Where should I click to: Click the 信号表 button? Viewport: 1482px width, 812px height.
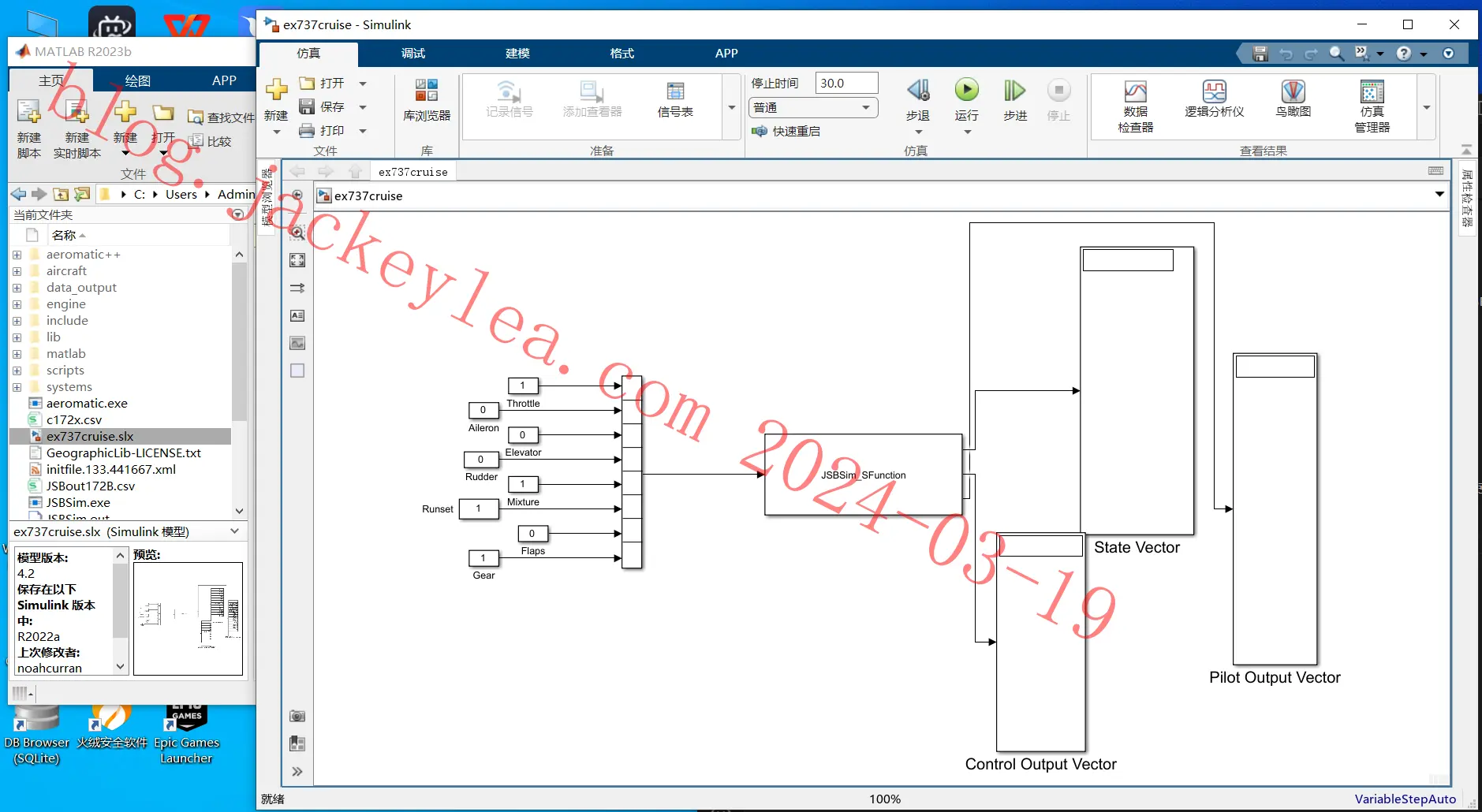(x=675, y=99)
